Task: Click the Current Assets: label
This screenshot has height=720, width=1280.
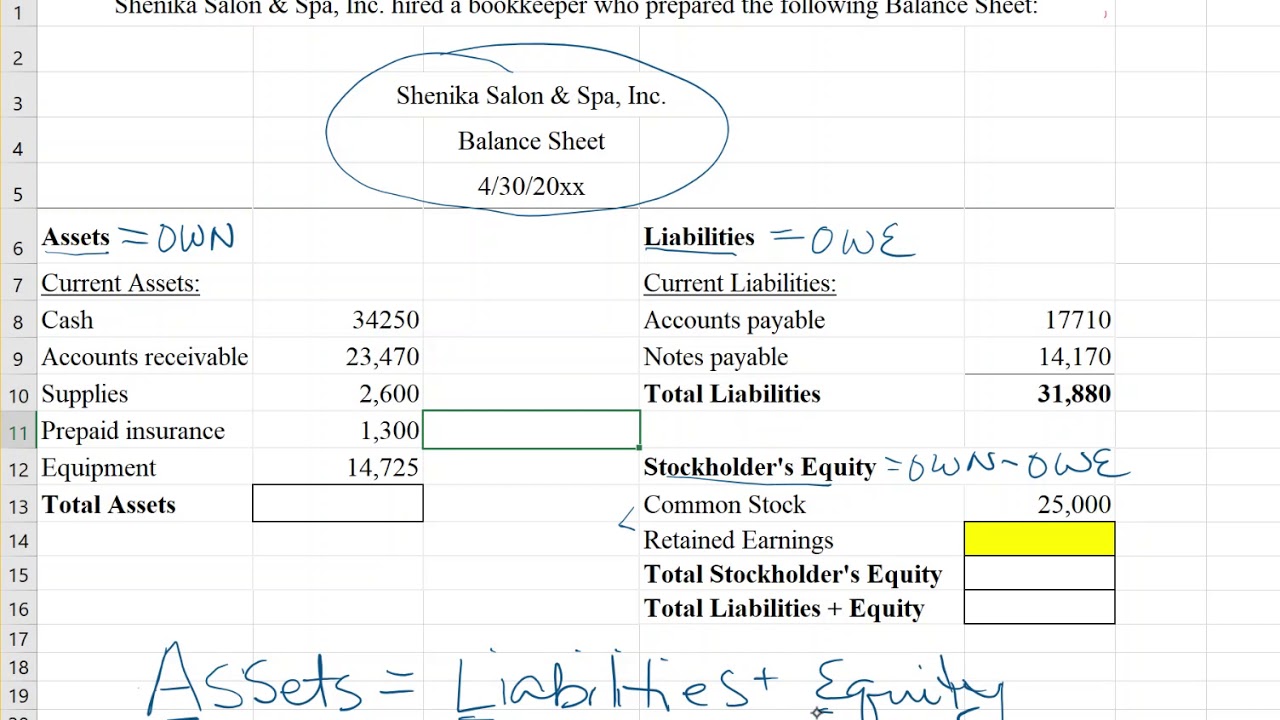Action: pyautogui.click(x=120, y=283)
